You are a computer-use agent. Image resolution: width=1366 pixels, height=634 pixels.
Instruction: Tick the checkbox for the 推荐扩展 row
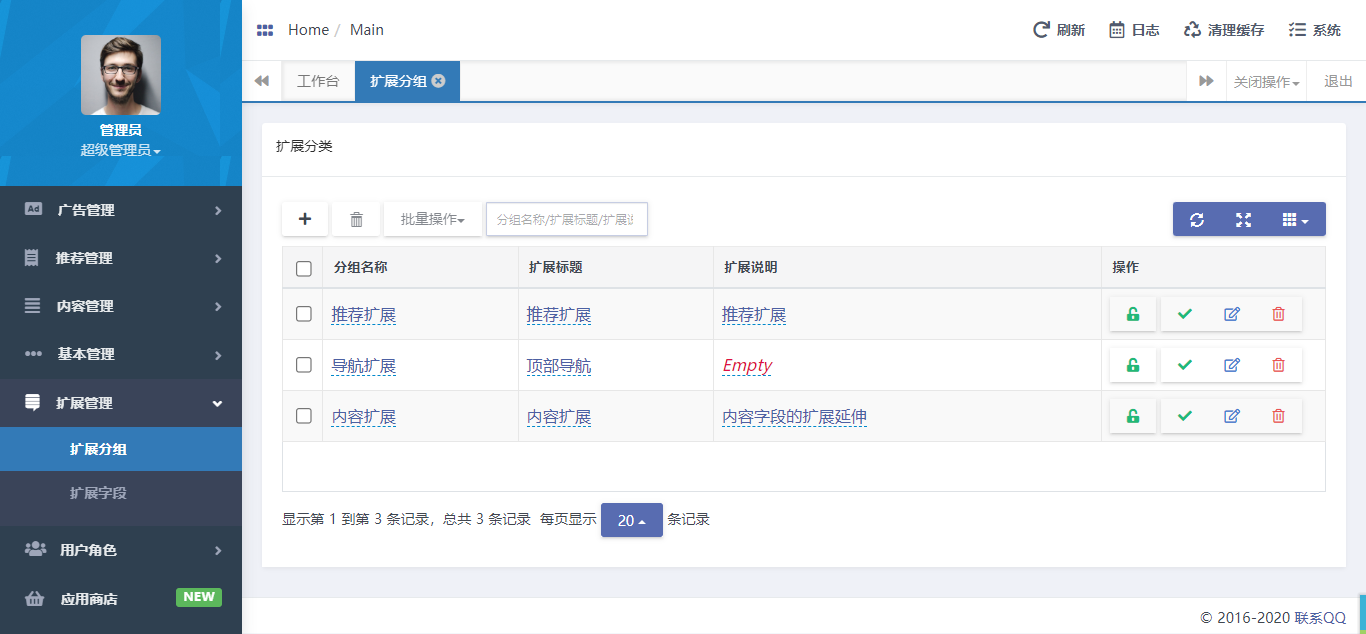coord(304,314)
